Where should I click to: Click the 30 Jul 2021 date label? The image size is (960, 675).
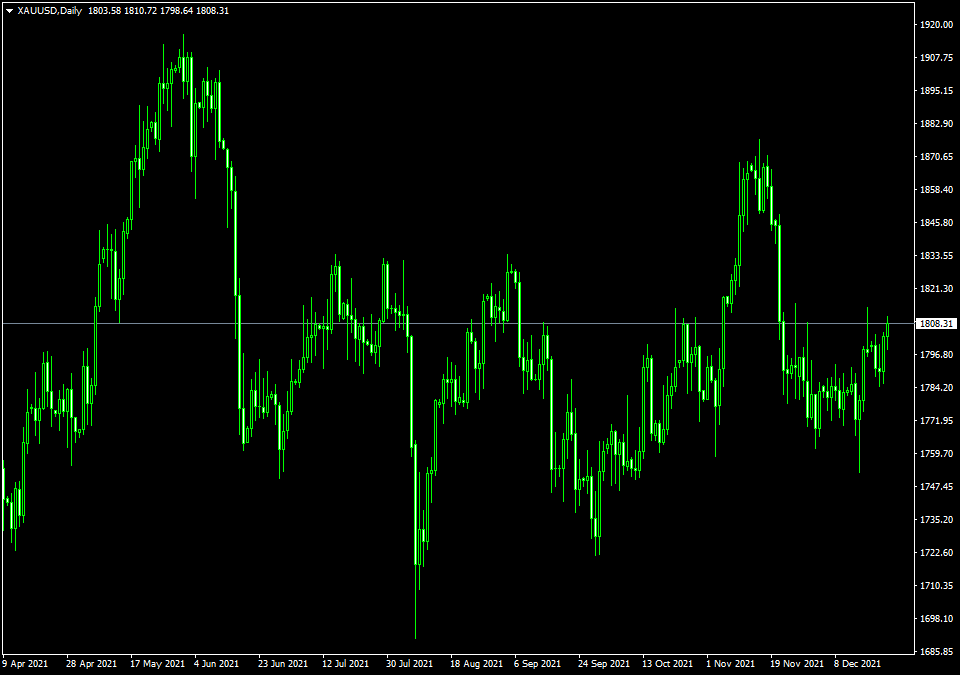[409, 664]
